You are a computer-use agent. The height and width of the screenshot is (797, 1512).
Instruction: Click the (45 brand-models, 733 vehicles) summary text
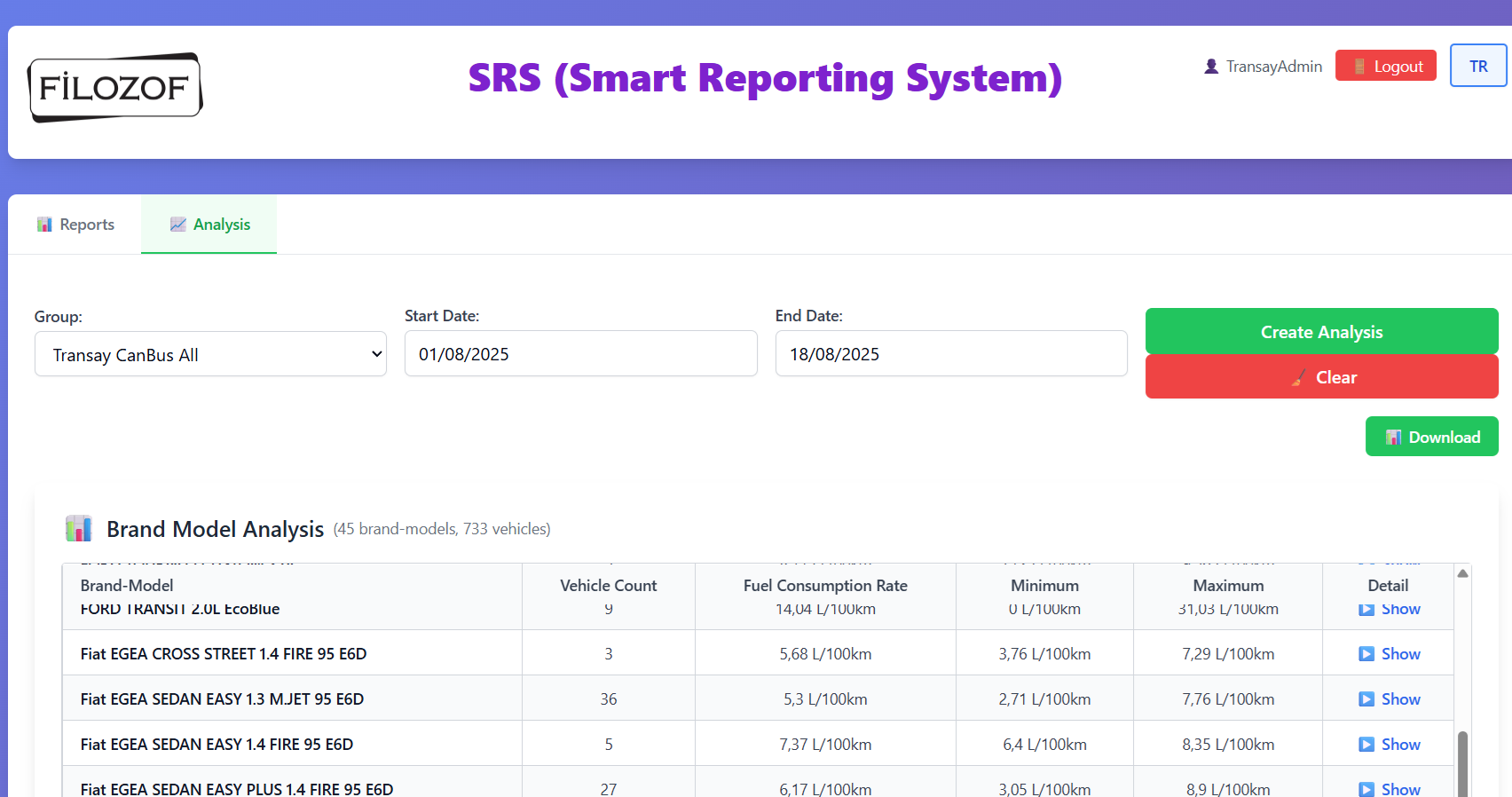click(x=442, y=529)
